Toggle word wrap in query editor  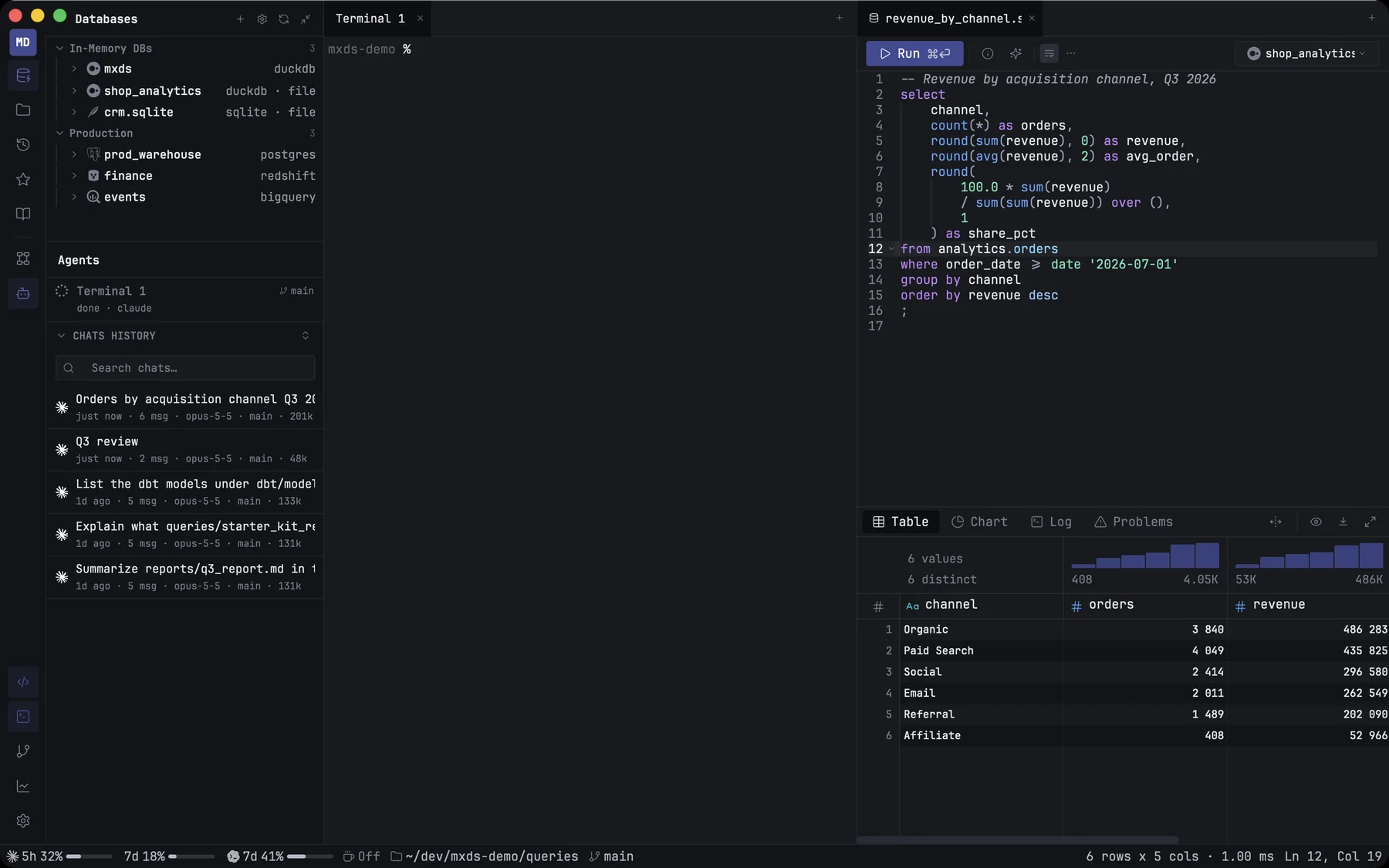1049,53
